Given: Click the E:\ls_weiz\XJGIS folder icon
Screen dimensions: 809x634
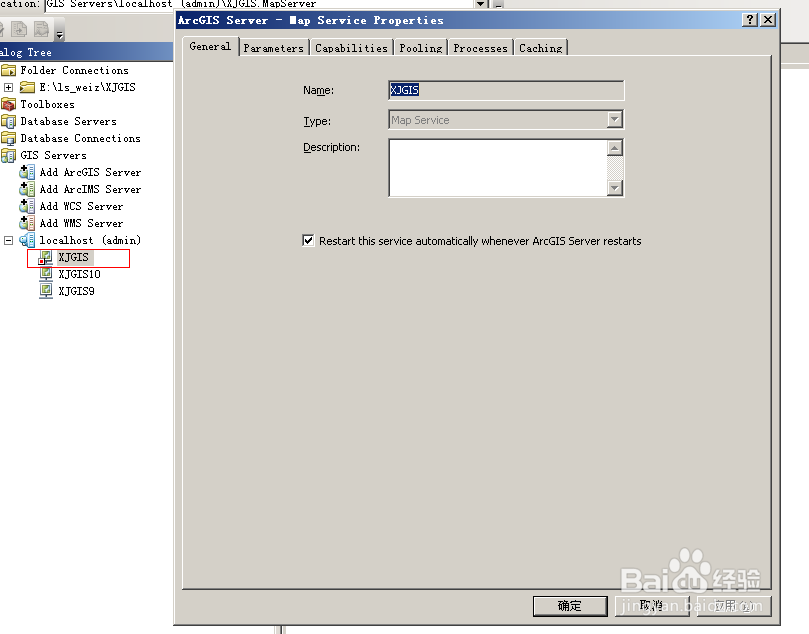Looking at the screenshot, I should tap(27, 87).
